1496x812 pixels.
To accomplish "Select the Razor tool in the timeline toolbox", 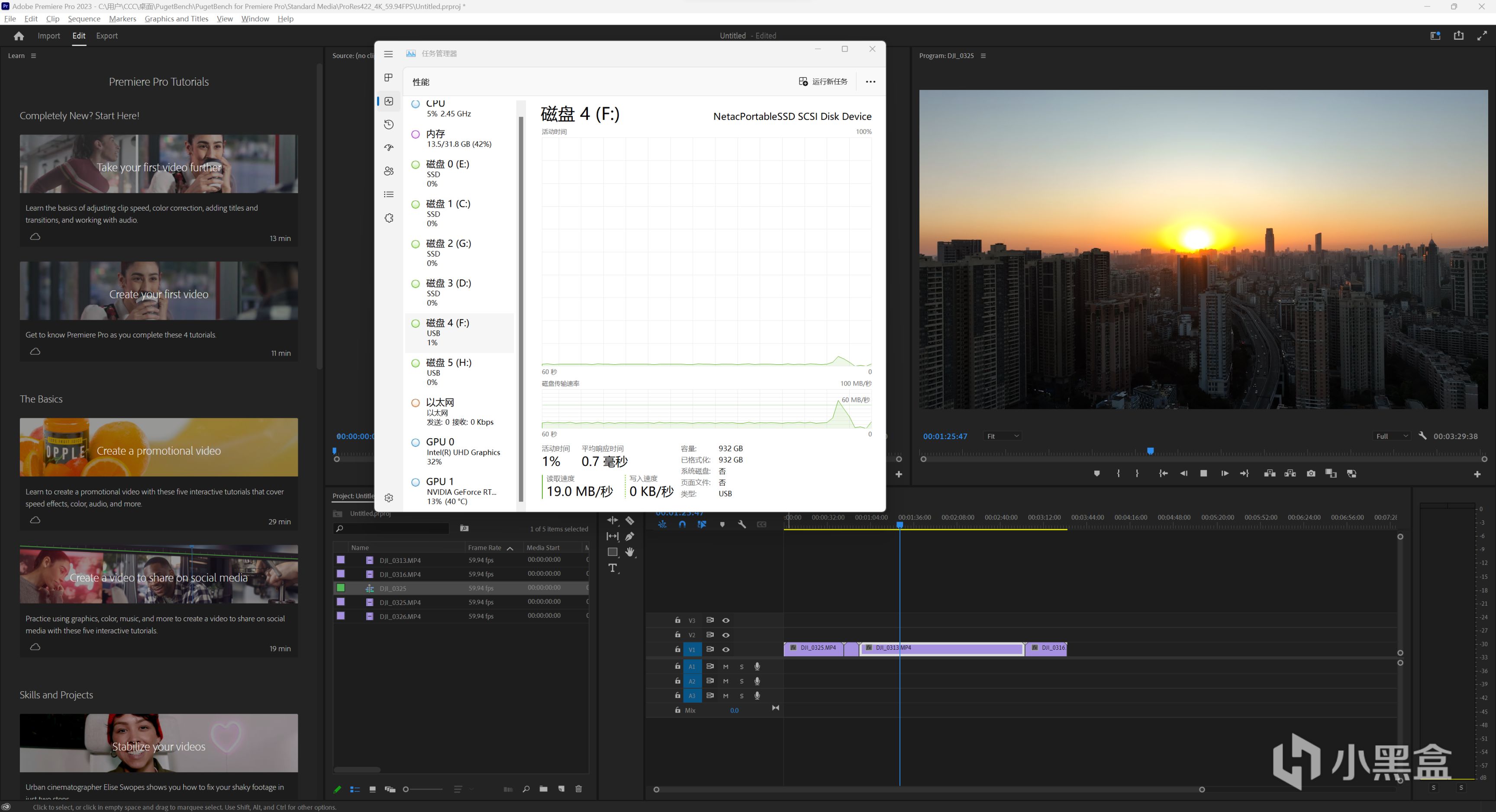I will (x=629, y=520).
